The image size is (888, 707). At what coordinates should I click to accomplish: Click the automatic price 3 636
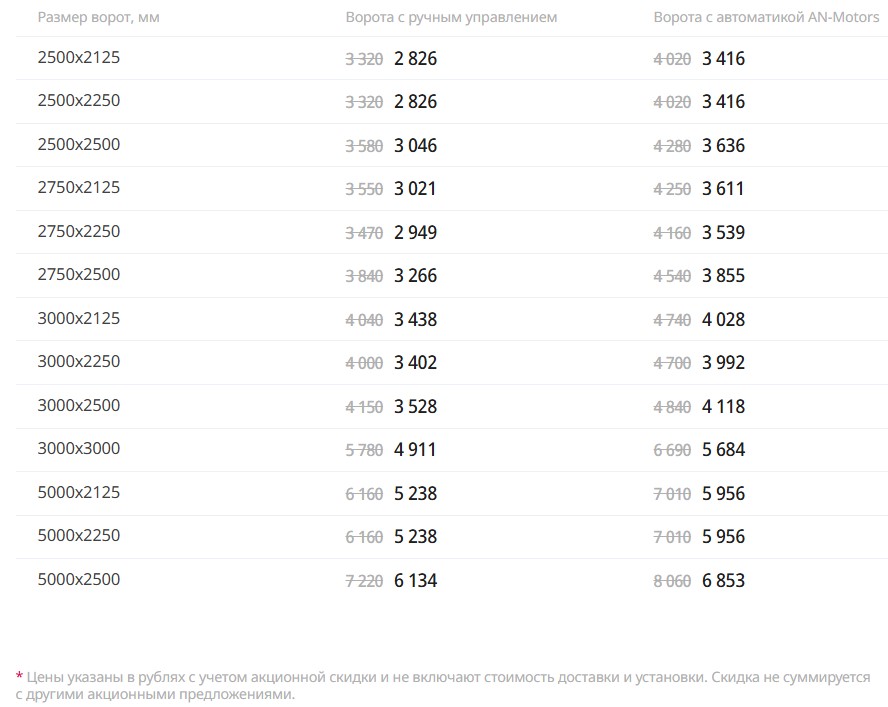coord(723,146)
